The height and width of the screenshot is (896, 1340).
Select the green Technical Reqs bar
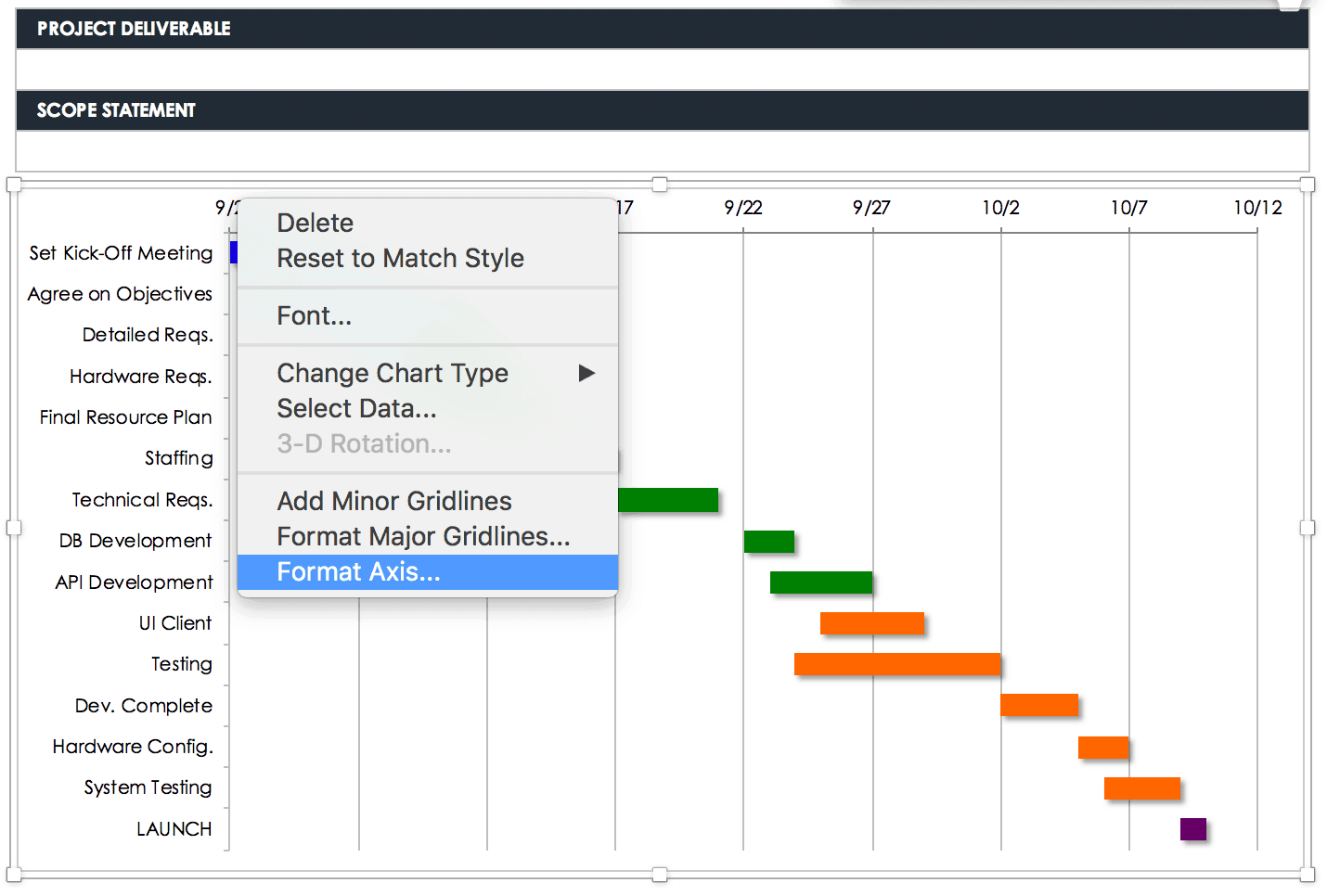668,499
